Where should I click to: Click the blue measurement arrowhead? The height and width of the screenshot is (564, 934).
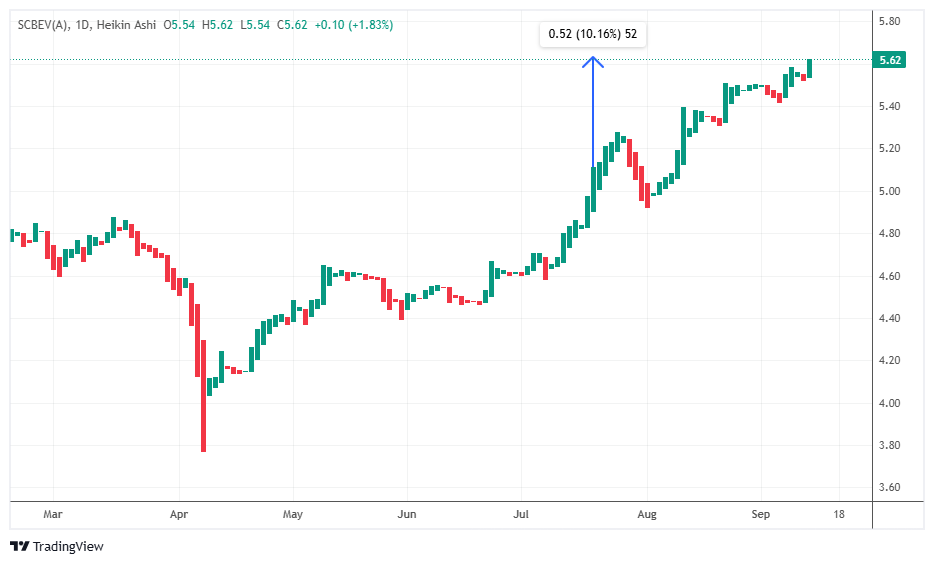pos(593,61)
